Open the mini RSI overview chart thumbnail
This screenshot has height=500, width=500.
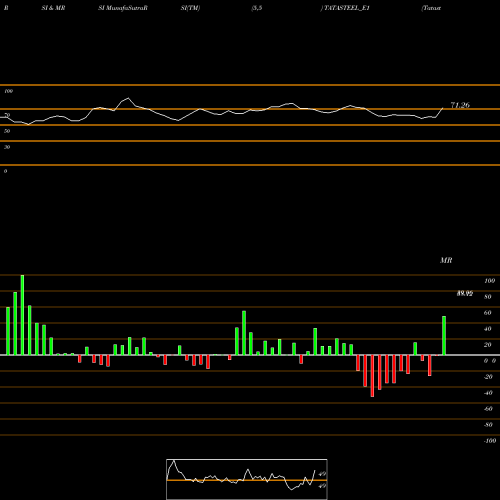pos(247,479)
